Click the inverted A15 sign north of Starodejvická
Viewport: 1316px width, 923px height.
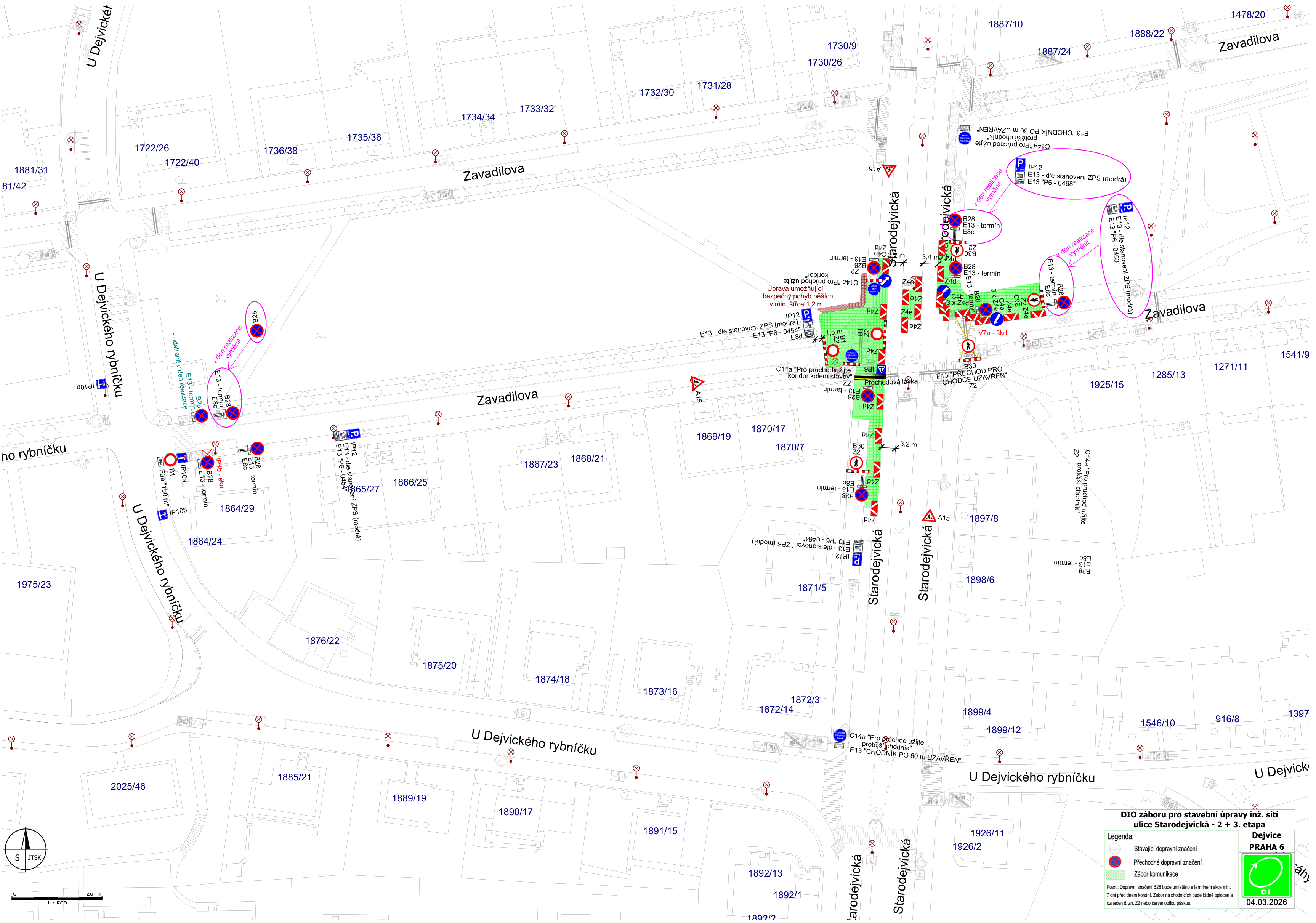[x=889, y=170]
